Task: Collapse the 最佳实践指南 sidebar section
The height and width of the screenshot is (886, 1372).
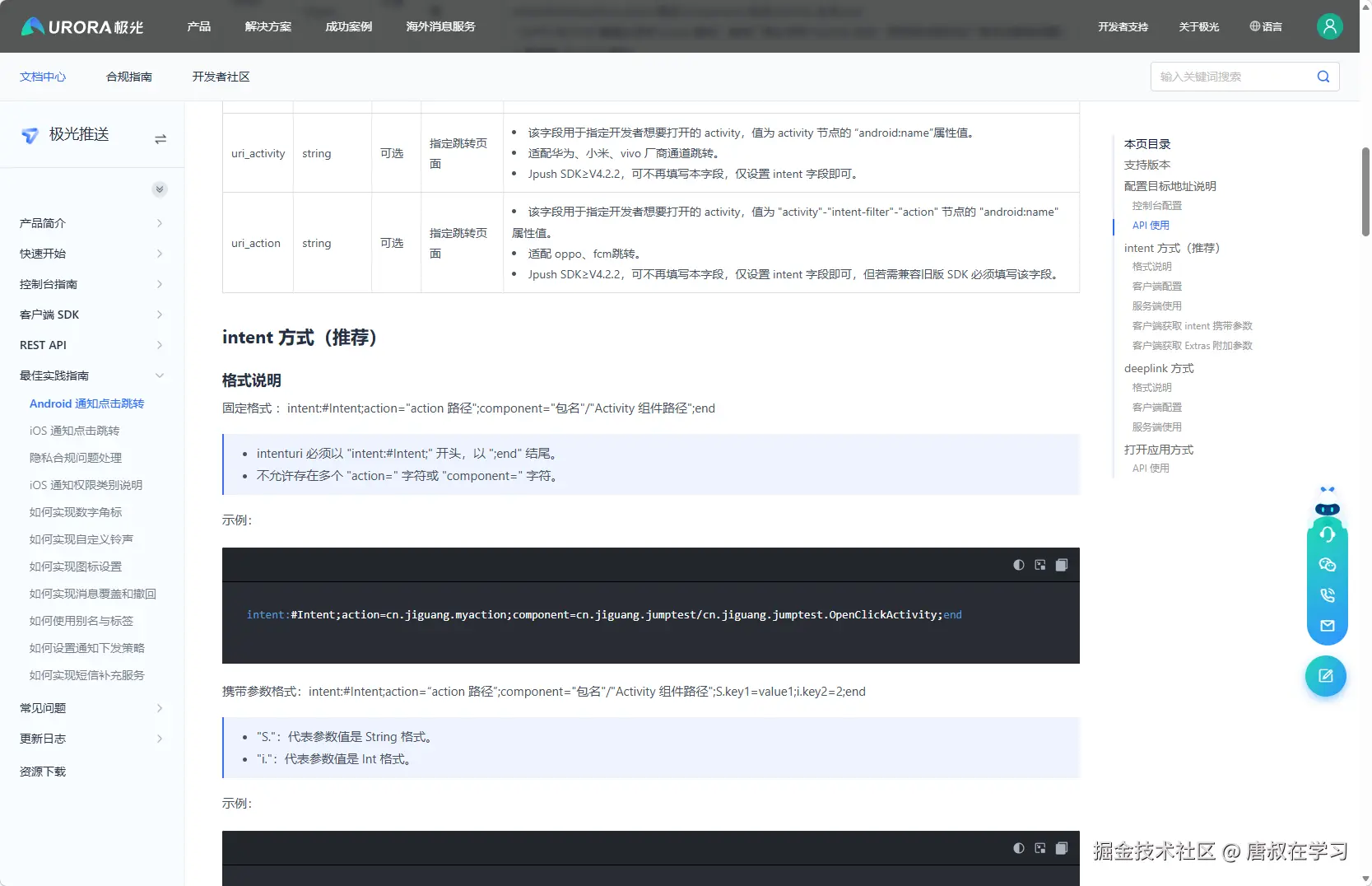Action: tap(159, 375)
